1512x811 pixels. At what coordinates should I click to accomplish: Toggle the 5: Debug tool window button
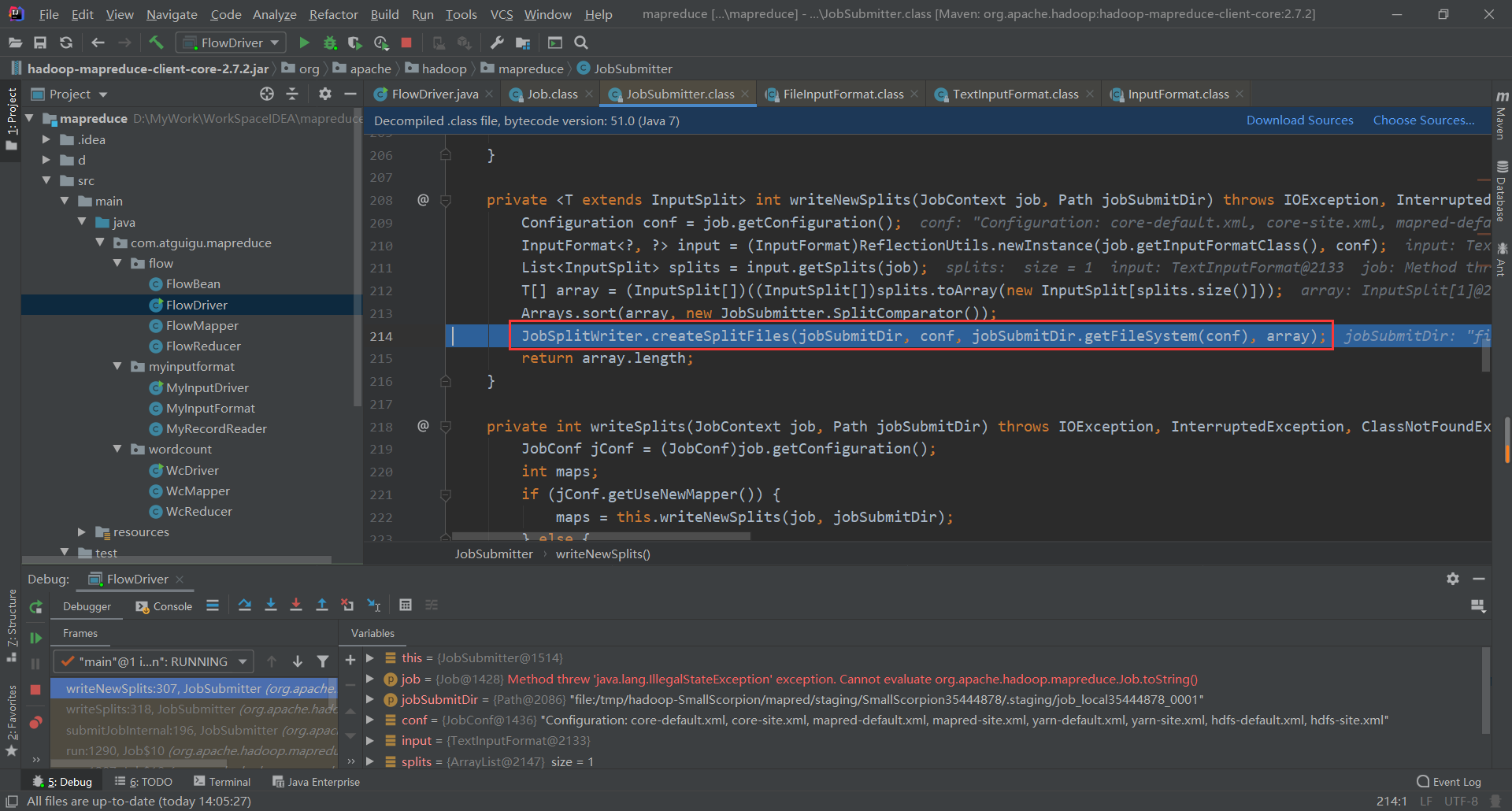(x=63, y=782)
